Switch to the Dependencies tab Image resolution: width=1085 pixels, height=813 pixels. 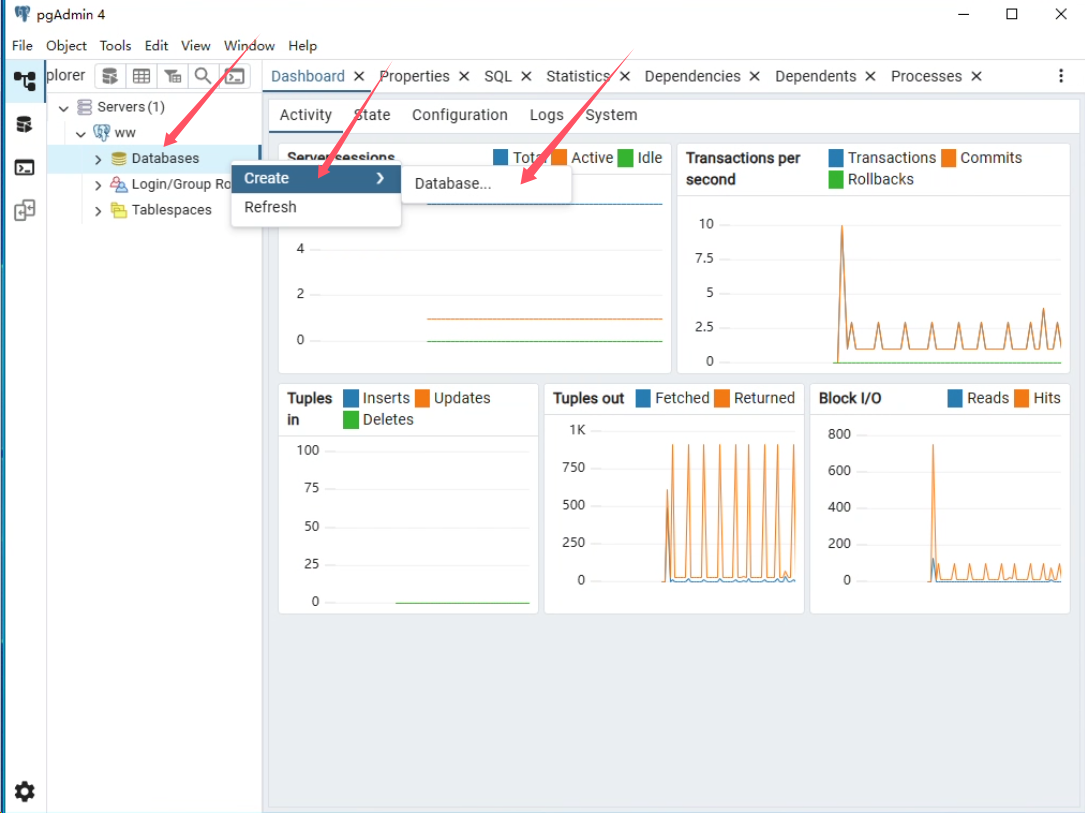pos(693,76)
